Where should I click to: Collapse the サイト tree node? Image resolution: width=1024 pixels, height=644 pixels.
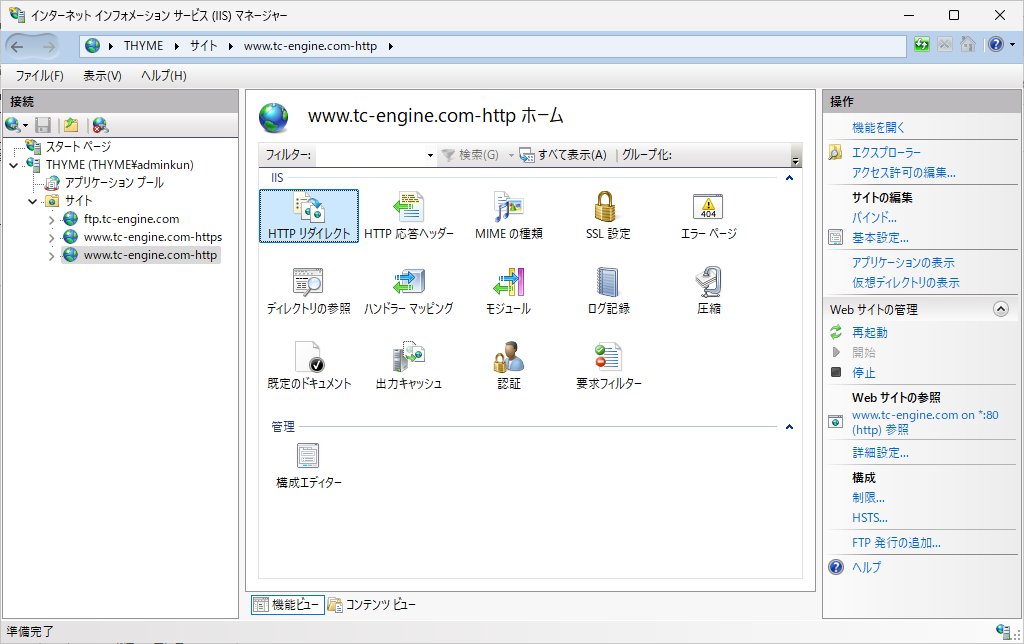(32, 201)
